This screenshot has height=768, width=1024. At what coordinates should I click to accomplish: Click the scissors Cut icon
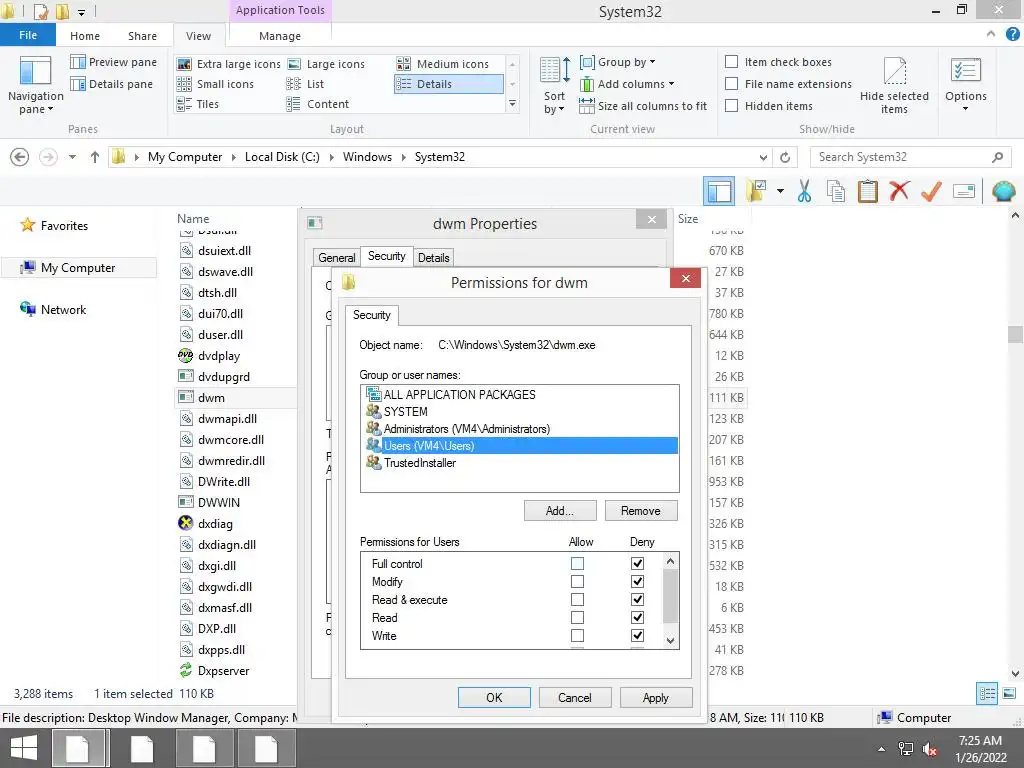pos(804,191)
